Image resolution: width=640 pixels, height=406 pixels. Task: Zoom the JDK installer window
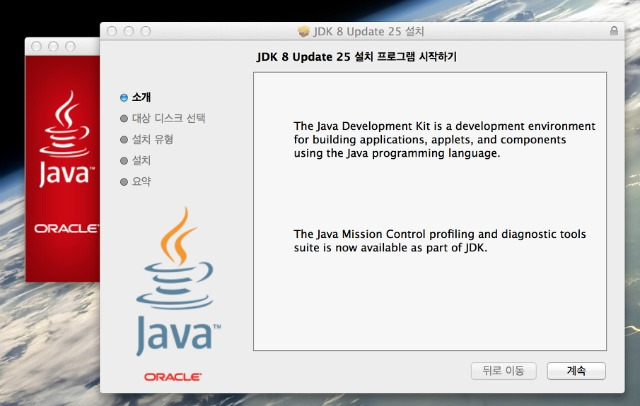(x=146, y=31)
